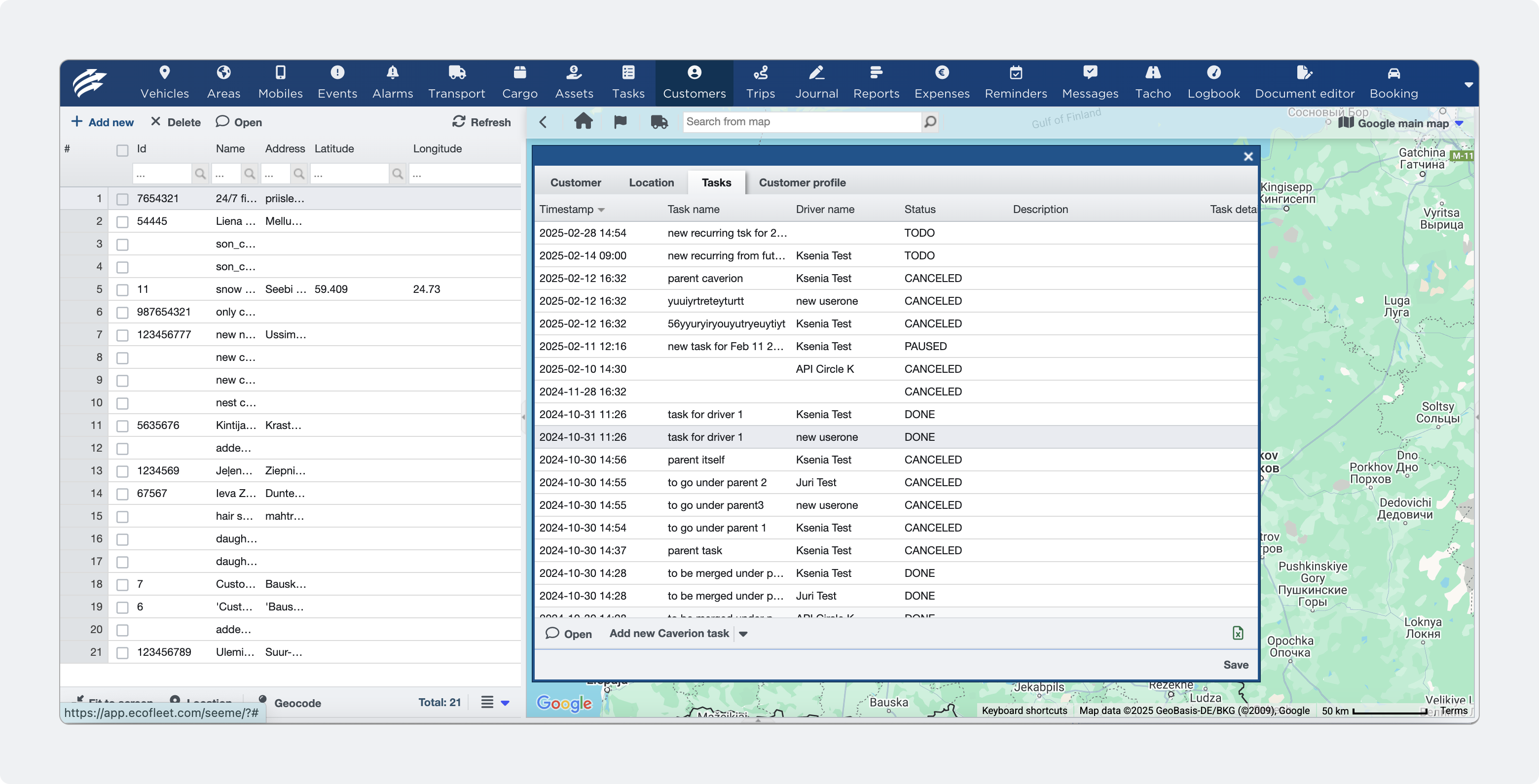
Task: Check the row with Id 123456789
Action: pos(122,653)
